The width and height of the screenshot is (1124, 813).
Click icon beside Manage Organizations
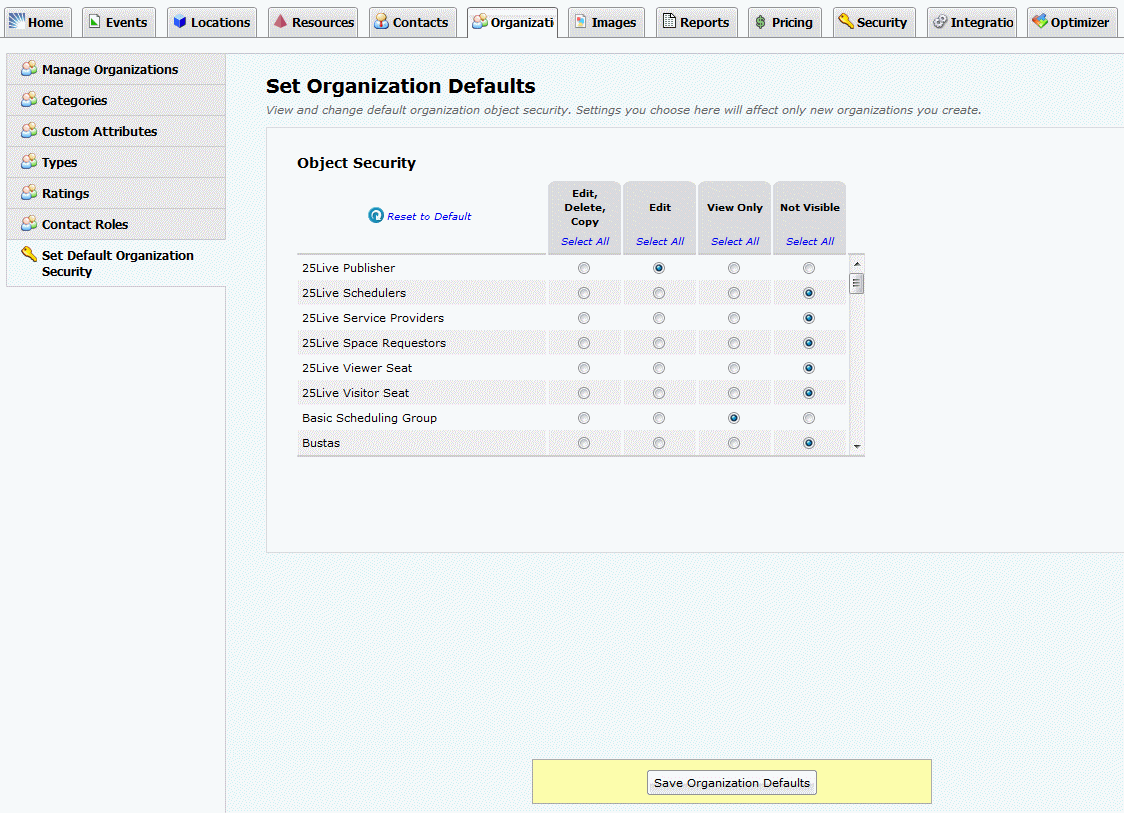(29, 69)
